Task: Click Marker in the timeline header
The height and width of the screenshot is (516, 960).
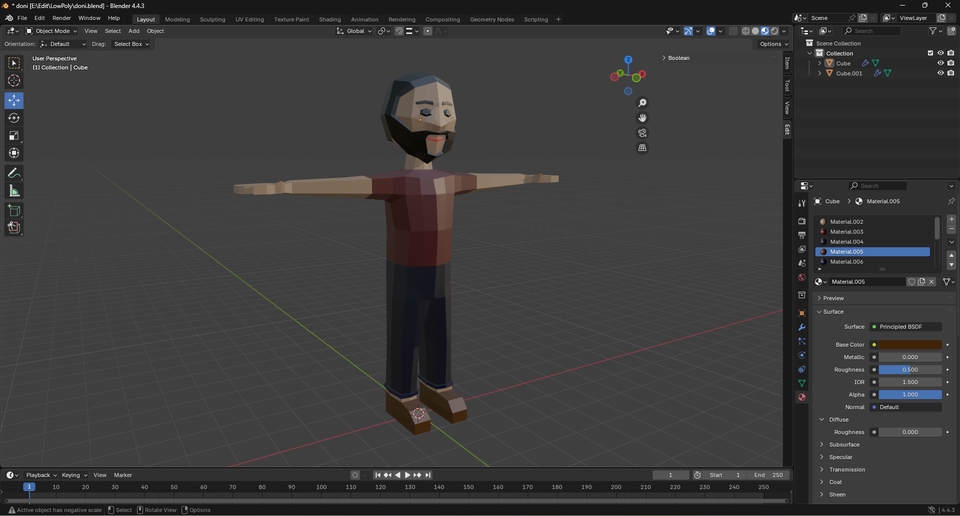Action: point(122,475)
